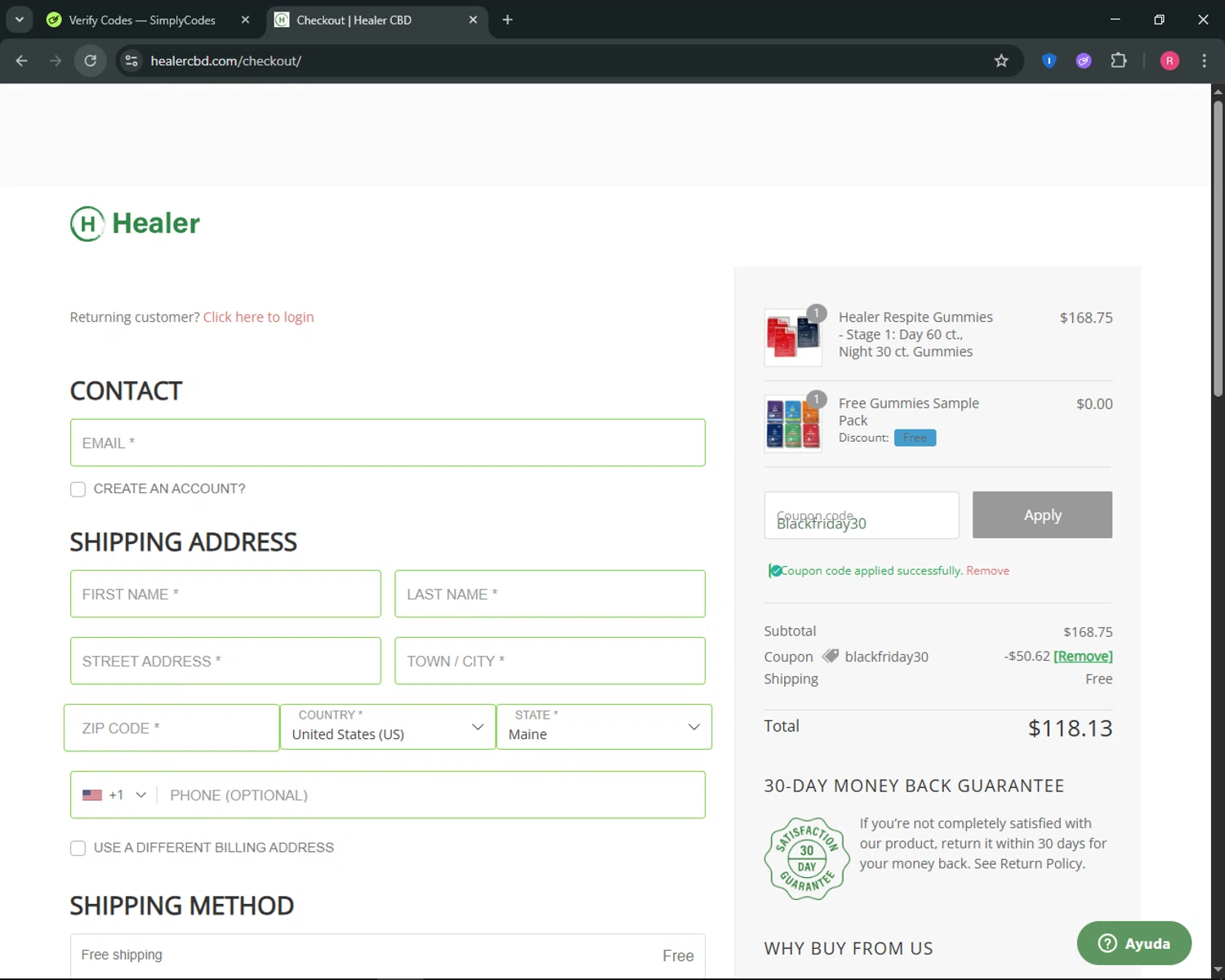Click the Apply coupon button
The width and height of the screenshot is (1225, 980).
point(1042,514)
